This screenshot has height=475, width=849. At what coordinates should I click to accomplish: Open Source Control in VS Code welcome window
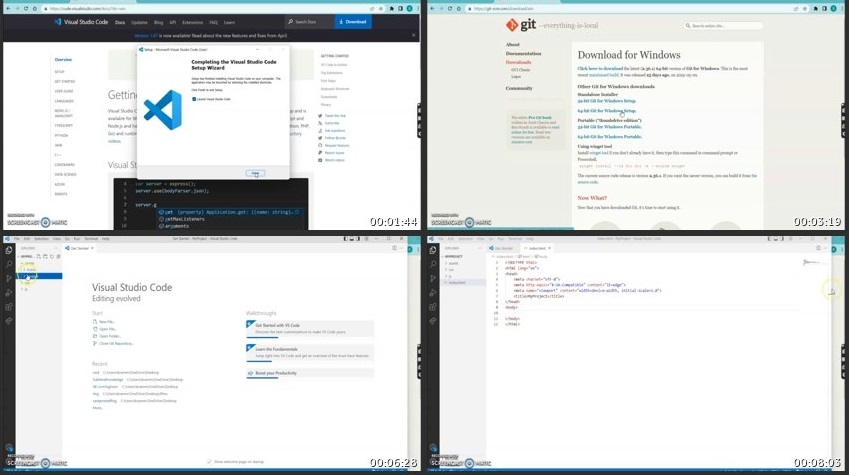[9, 278]
